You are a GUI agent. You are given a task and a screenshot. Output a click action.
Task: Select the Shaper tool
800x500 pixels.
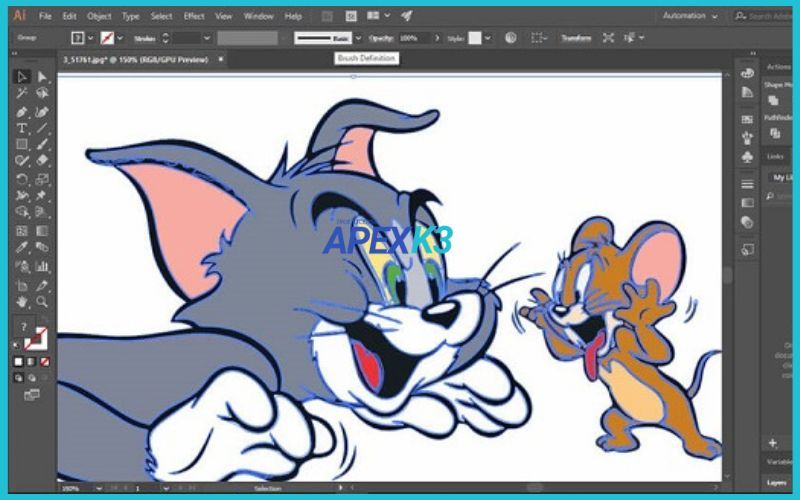22,160
